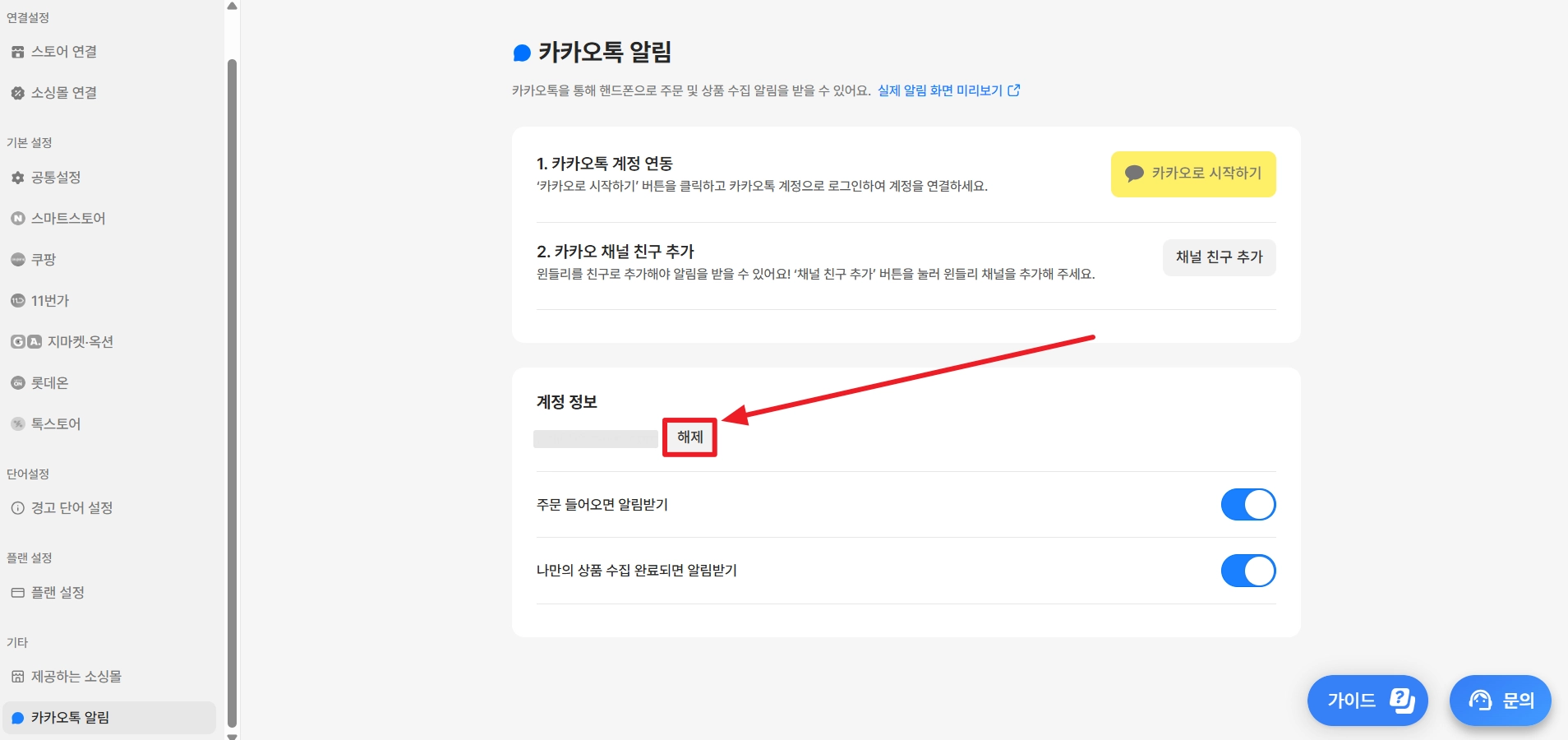Screen dimensions: 1568x740
Task: Open the 제공하는 소싱몰 menu item
Action: pos(109,677)
